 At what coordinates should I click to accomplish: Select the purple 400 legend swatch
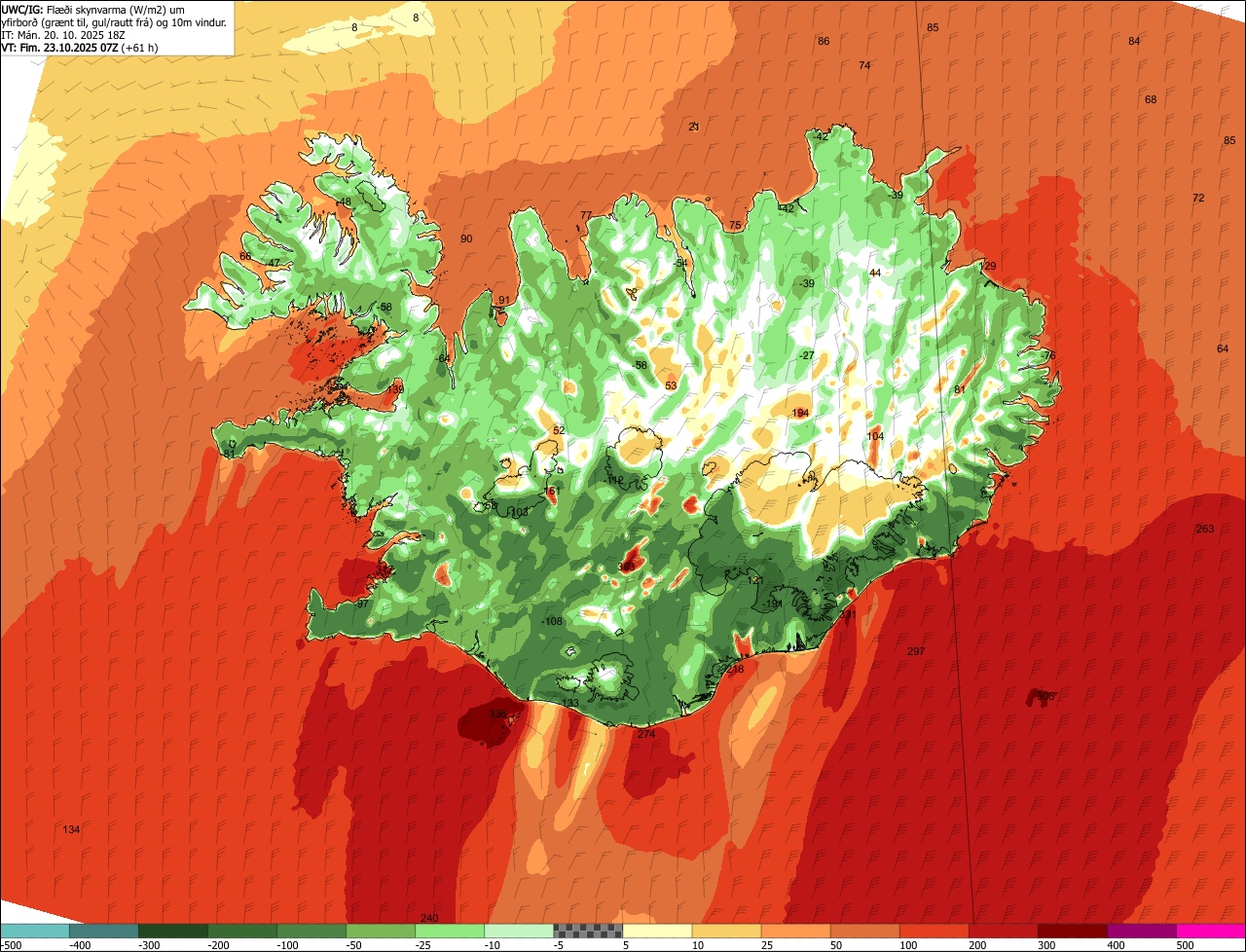click(x=1141, y=931)
